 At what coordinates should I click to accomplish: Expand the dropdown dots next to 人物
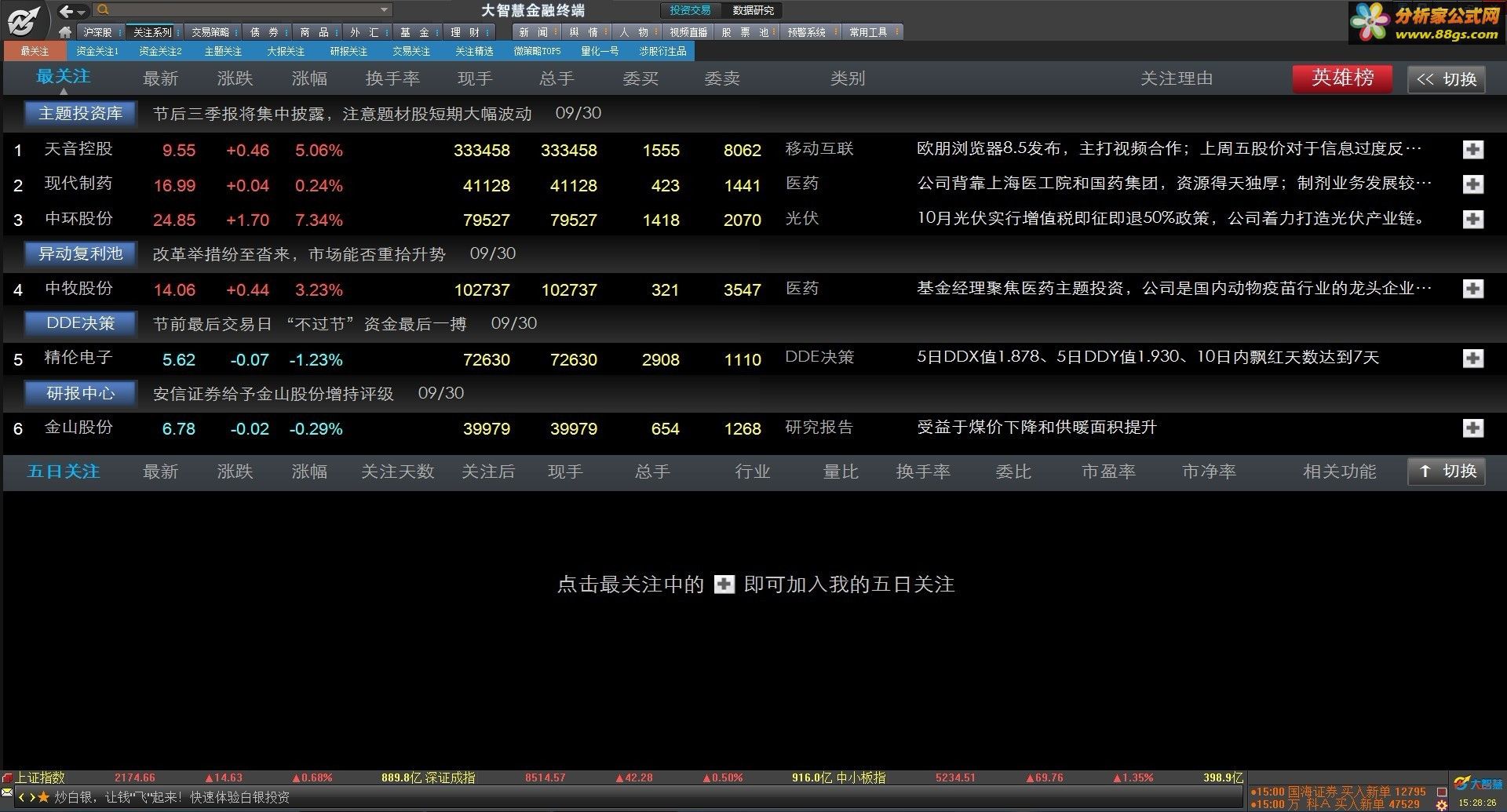tap(656, 32)
